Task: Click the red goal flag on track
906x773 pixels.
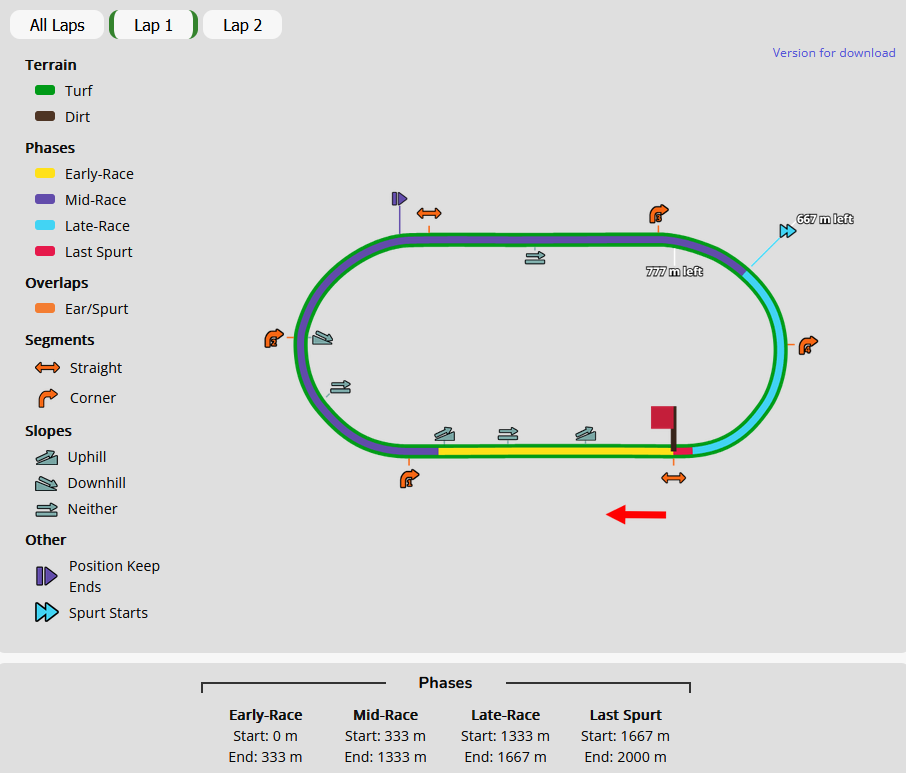Action: click(x=663, y=418)
